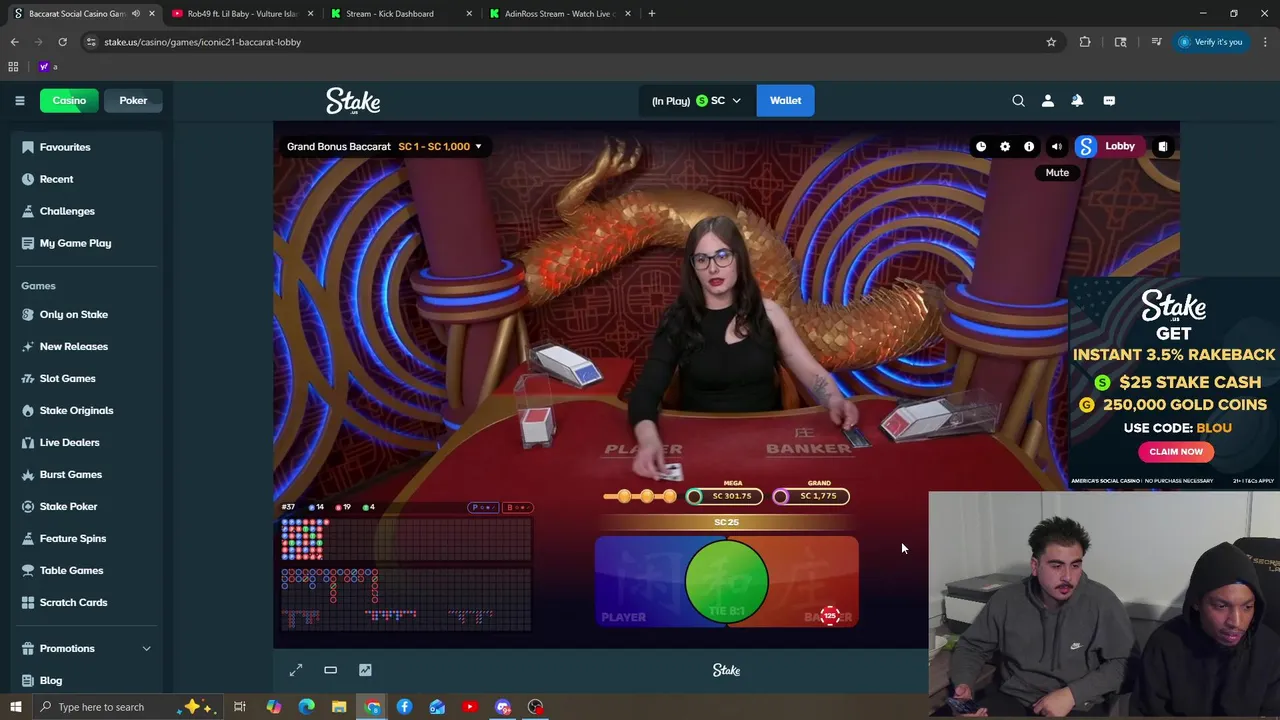Viewport: 1280px width, 720px height.
Task: Open the user profile icon
Action: pos(1048,100)
